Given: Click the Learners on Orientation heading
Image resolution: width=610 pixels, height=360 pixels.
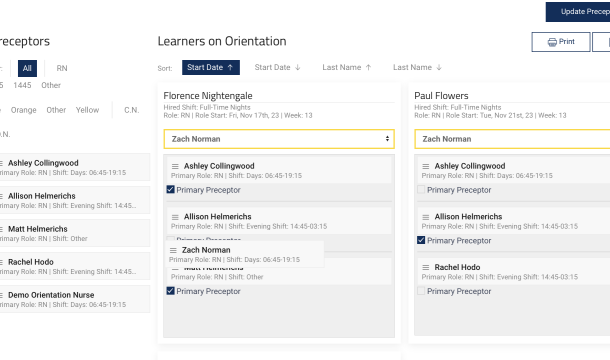Looking at the screenshot, I should coord(222,41).
